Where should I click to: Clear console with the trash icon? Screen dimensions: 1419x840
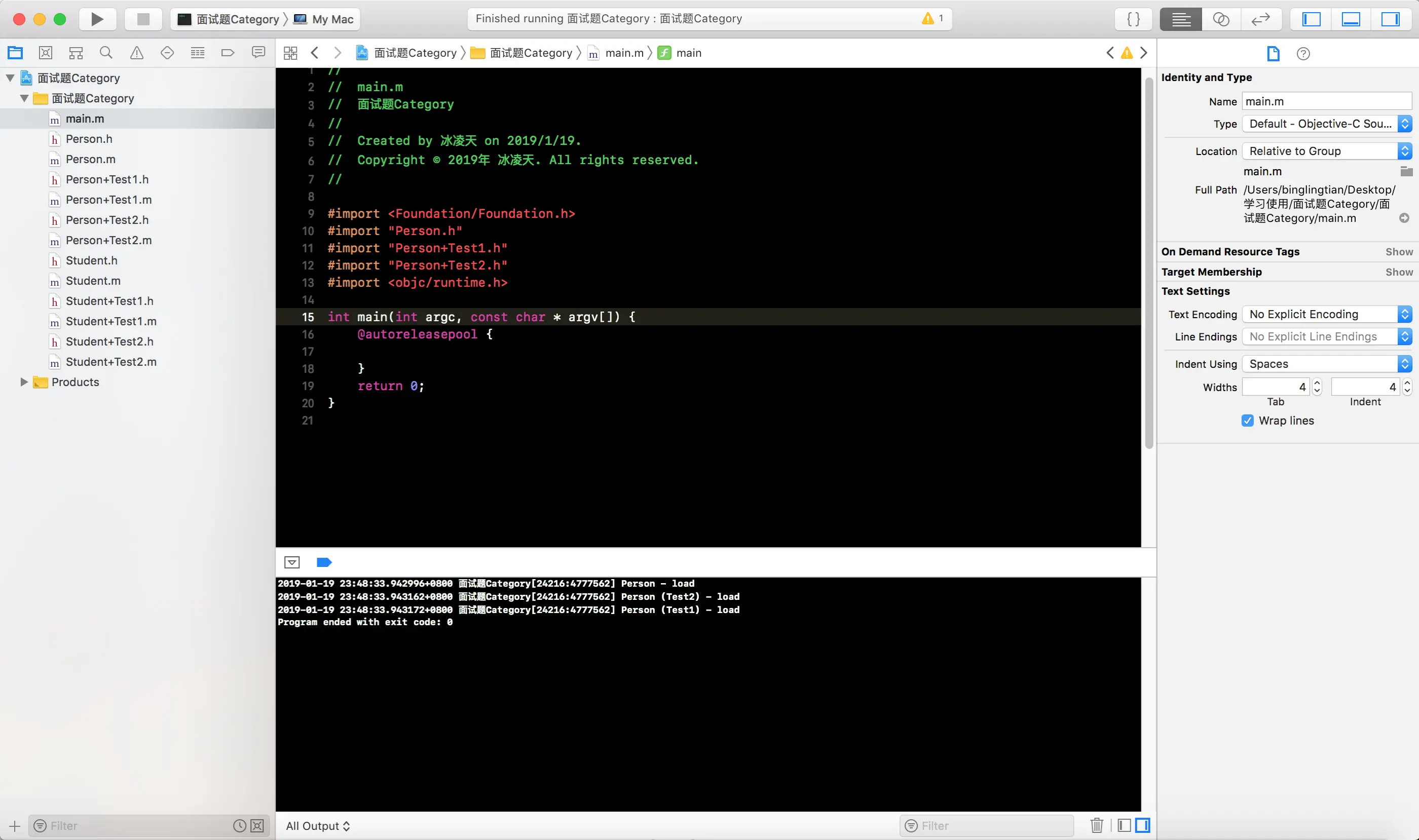click(x=1096, y=825)
